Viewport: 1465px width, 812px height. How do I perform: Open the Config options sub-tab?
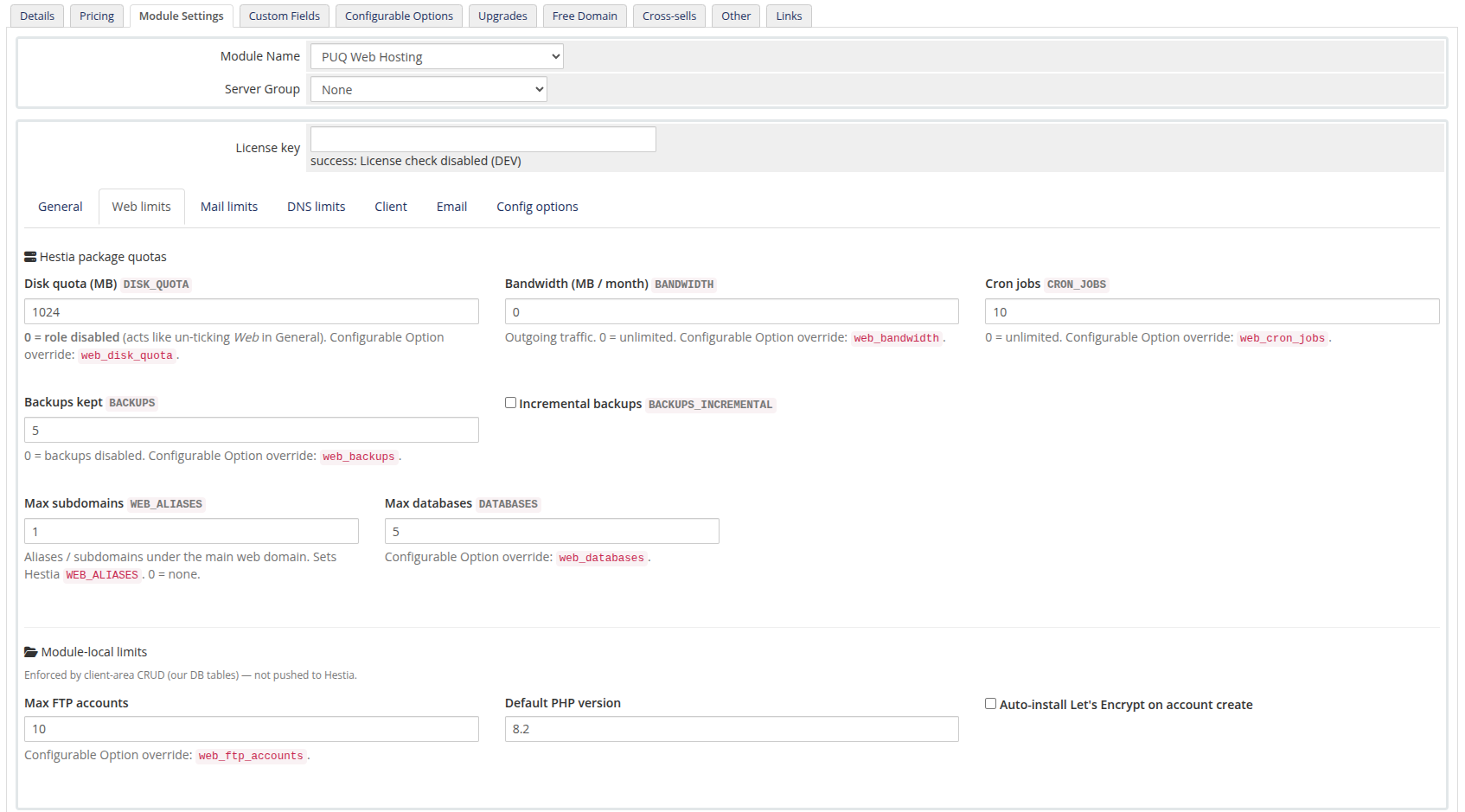(537, 207)
